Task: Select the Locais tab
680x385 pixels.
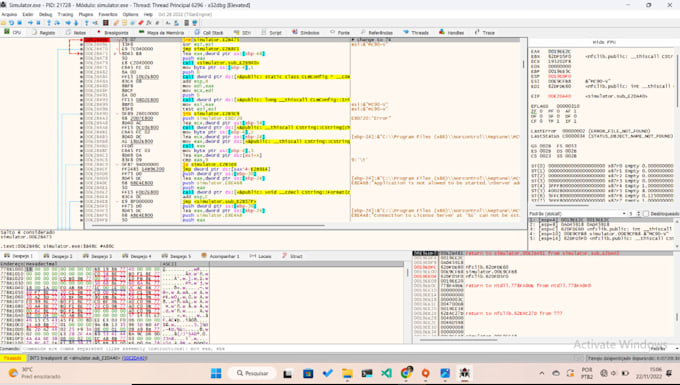Action: click(261, 256)
